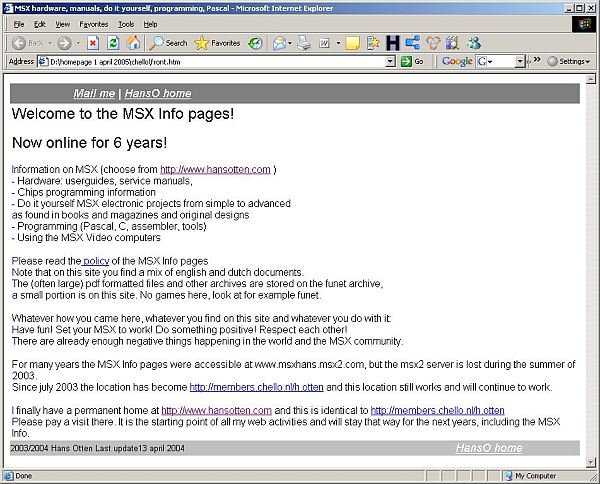This screenshot has height=484, width=600.
Task: Click the page with star icon
Action: (373, 43)
